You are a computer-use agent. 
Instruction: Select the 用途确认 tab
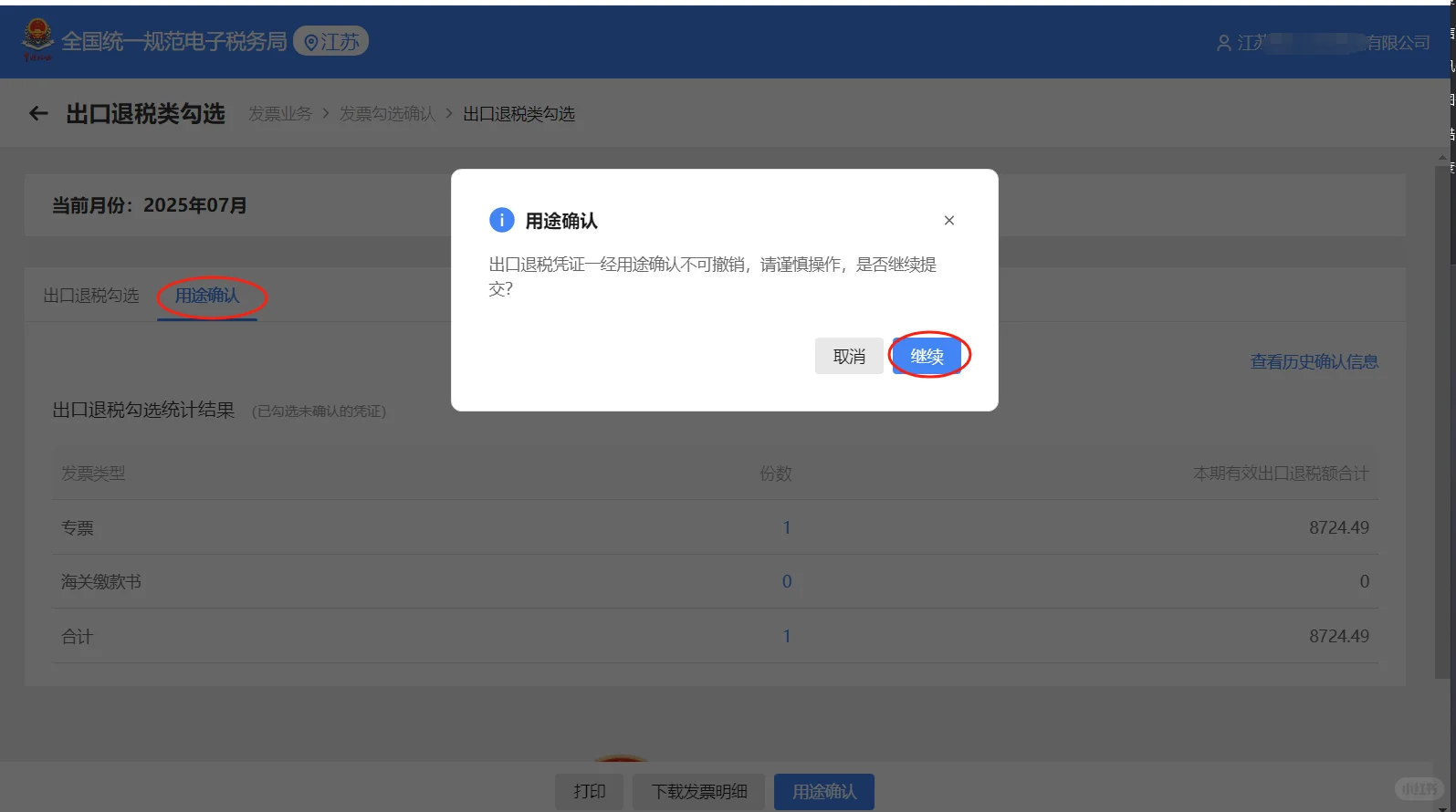coord(207,296)
